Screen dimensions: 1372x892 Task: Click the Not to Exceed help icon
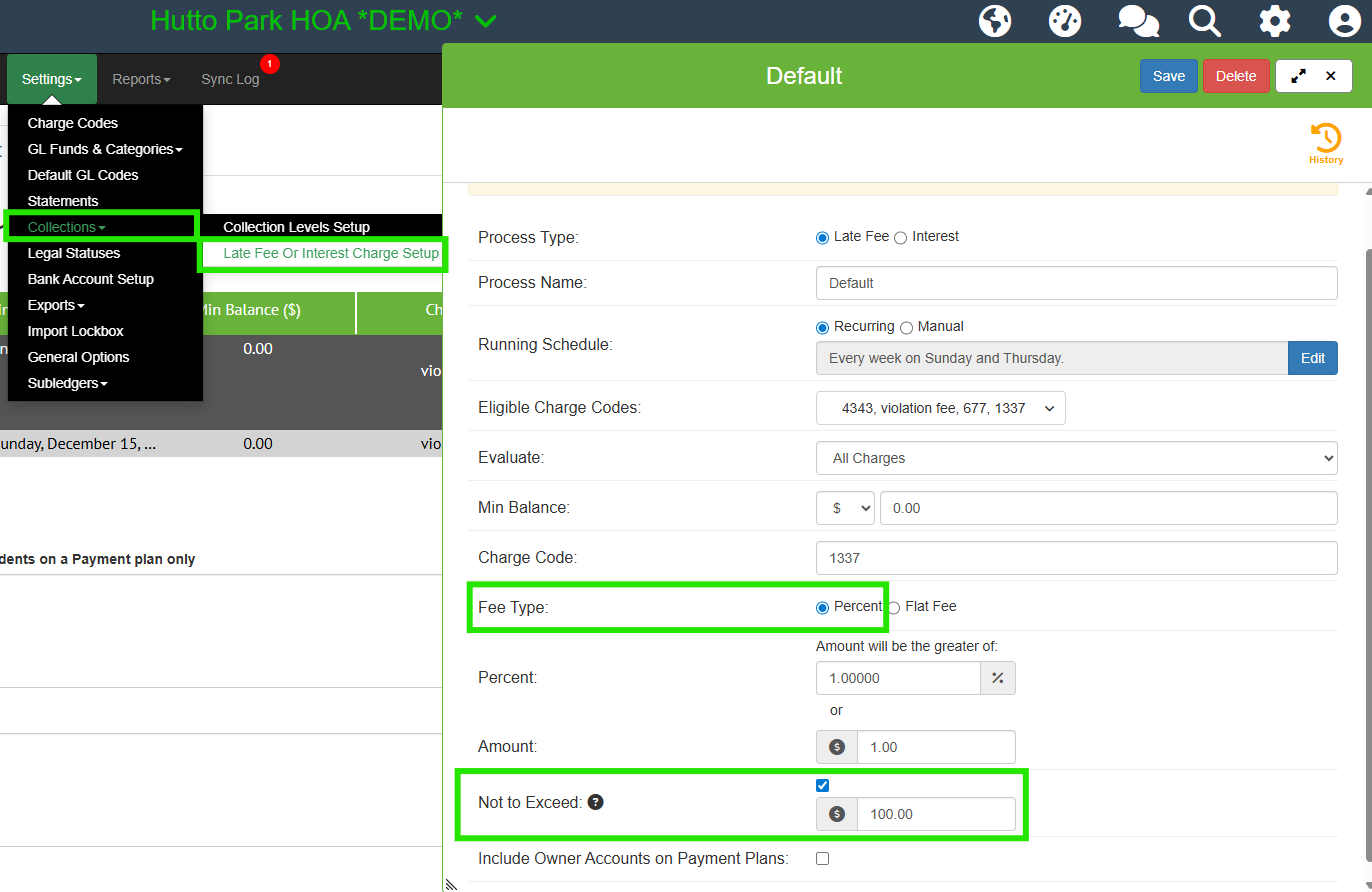595,802
